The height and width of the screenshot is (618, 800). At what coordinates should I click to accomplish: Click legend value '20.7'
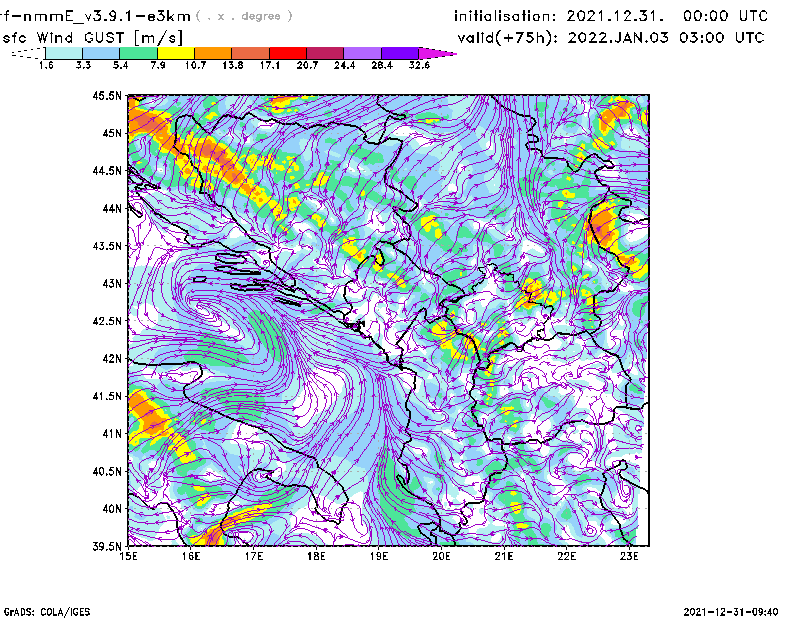307,65
